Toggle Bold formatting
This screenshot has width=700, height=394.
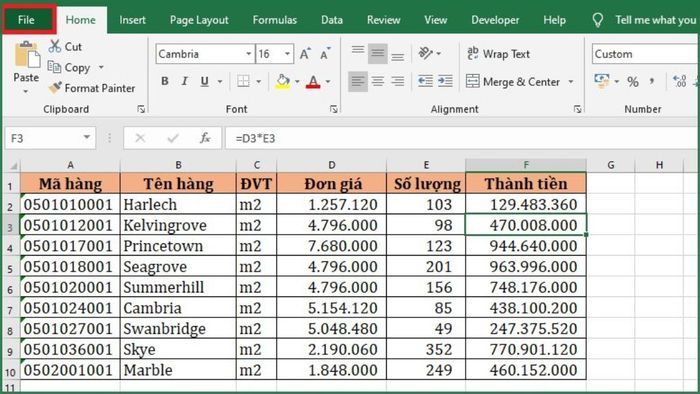click(165, 81)
